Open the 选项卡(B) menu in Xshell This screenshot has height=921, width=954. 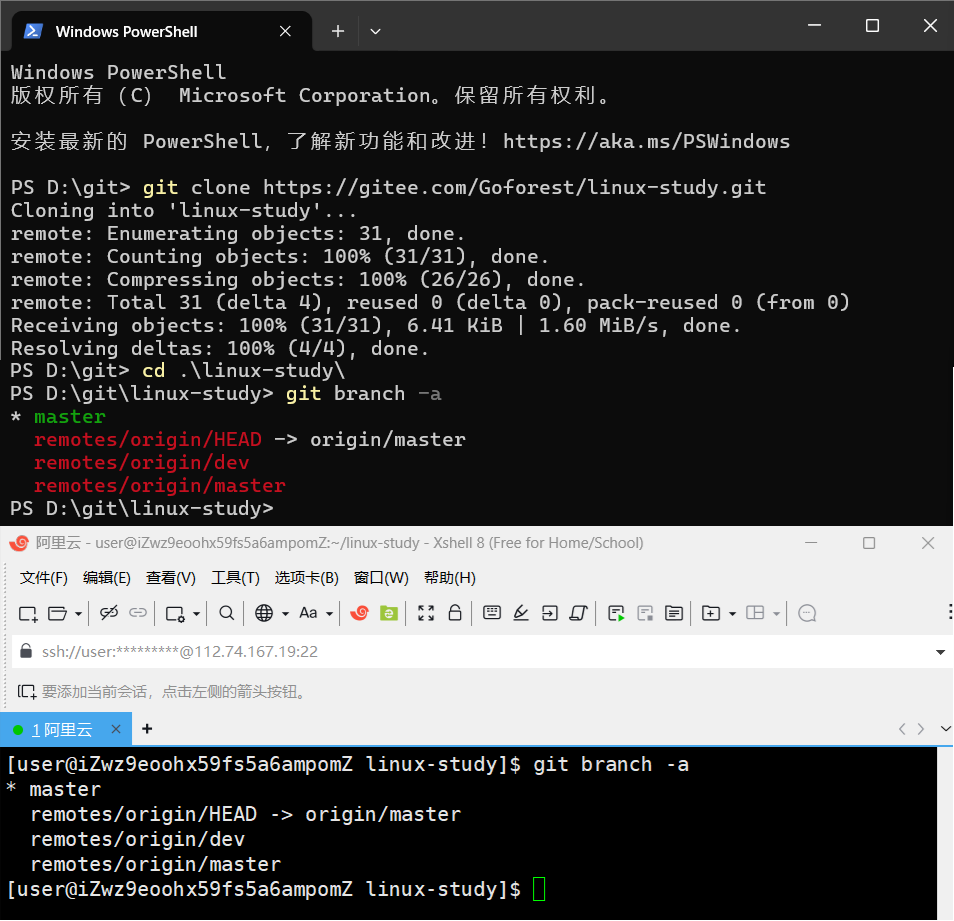pos(307,577)
